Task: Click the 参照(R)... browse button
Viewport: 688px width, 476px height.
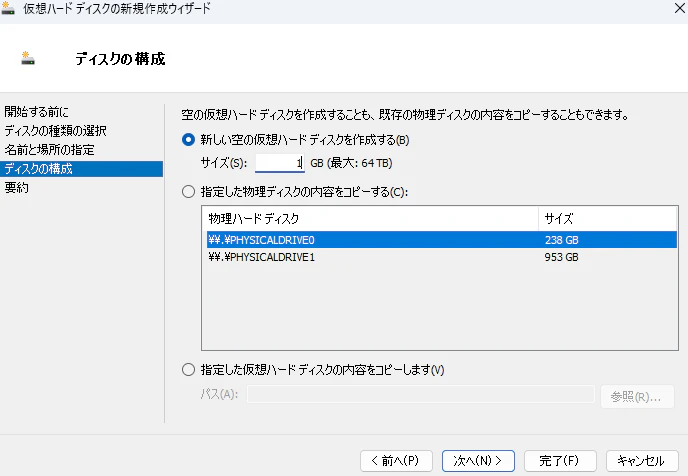Action: pos(637,397)
